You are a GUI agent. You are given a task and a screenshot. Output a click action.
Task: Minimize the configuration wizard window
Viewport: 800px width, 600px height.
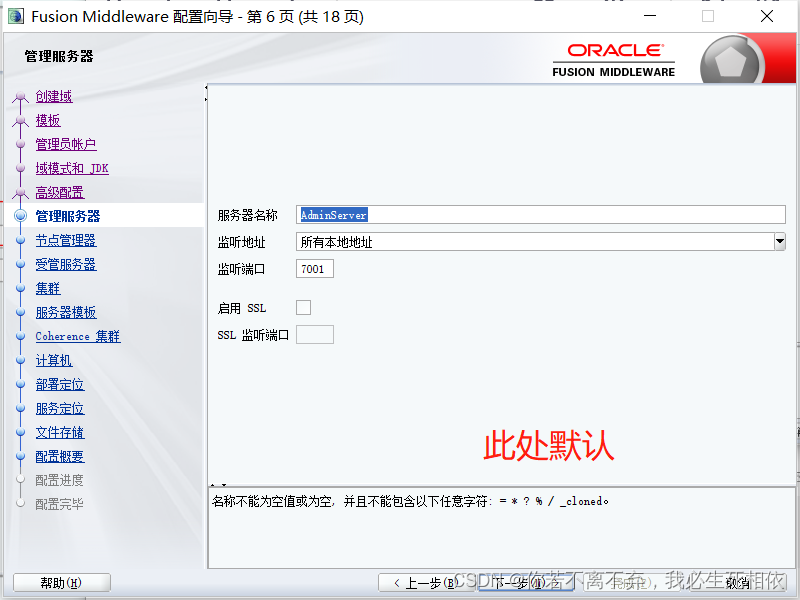point(650,16)
